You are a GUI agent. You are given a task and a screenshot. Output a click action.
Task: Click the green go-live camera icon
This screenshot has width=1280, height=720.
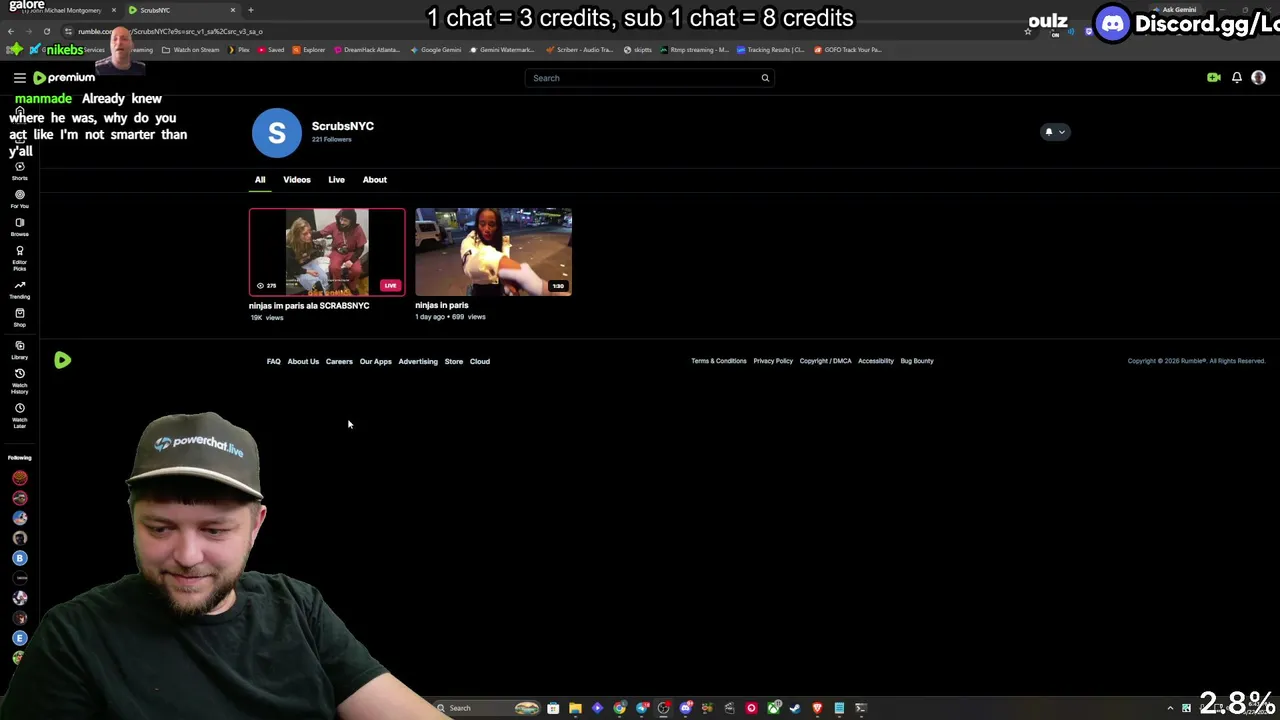[x=1213, y=78]
